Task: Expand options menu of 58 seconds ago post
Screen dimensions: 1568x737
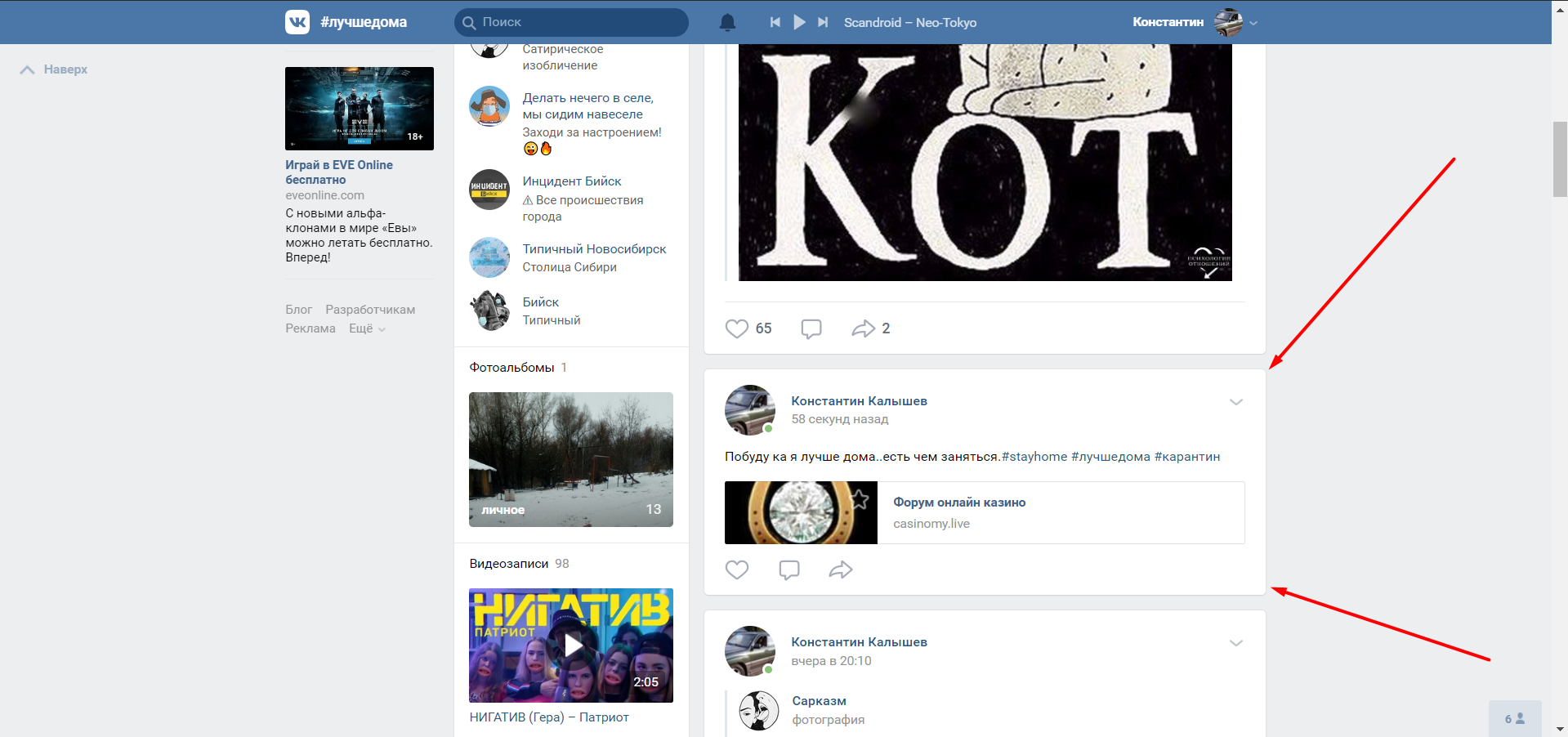Action: pos(1235,402)
